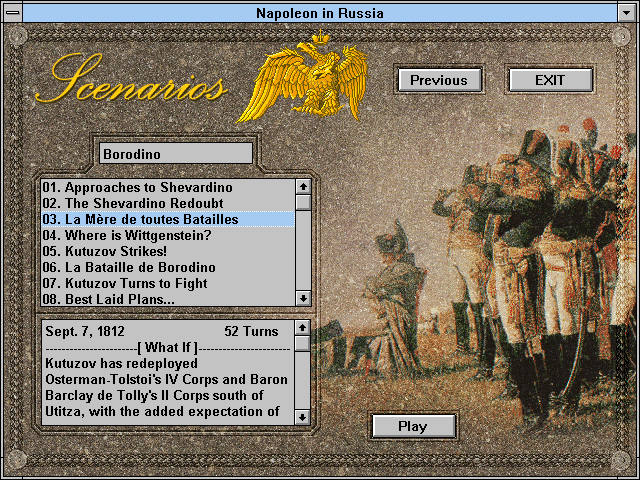This screenshot has height=480, width=640.
Task: Start the scenario with the Play button
Action: point(413,426)
